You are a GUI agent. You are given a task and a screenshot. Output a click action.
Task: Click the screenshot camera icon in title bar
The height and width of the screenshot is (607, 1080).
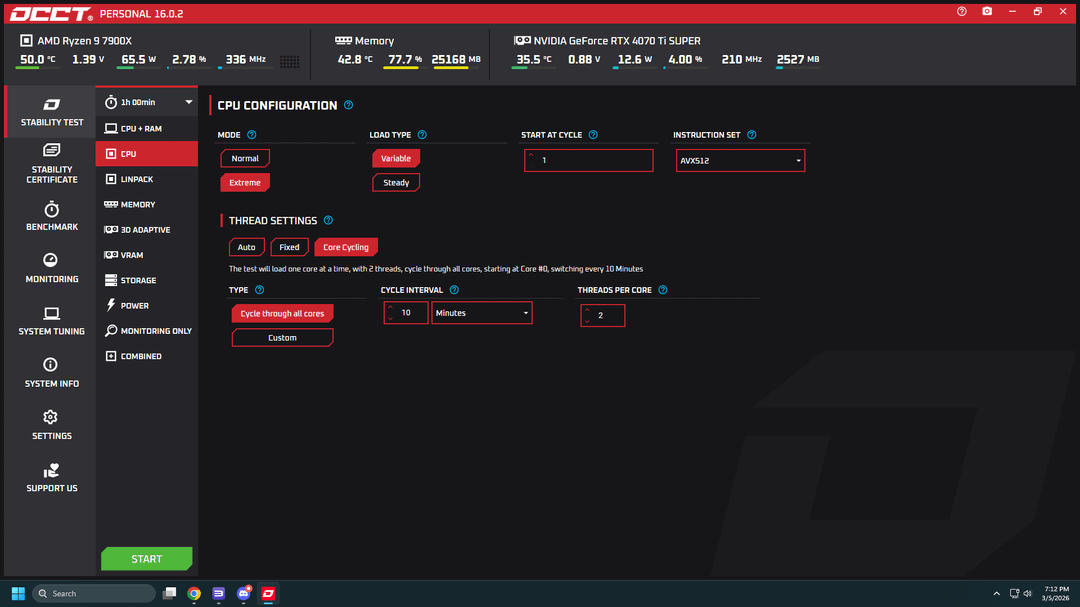coord(987,12)
